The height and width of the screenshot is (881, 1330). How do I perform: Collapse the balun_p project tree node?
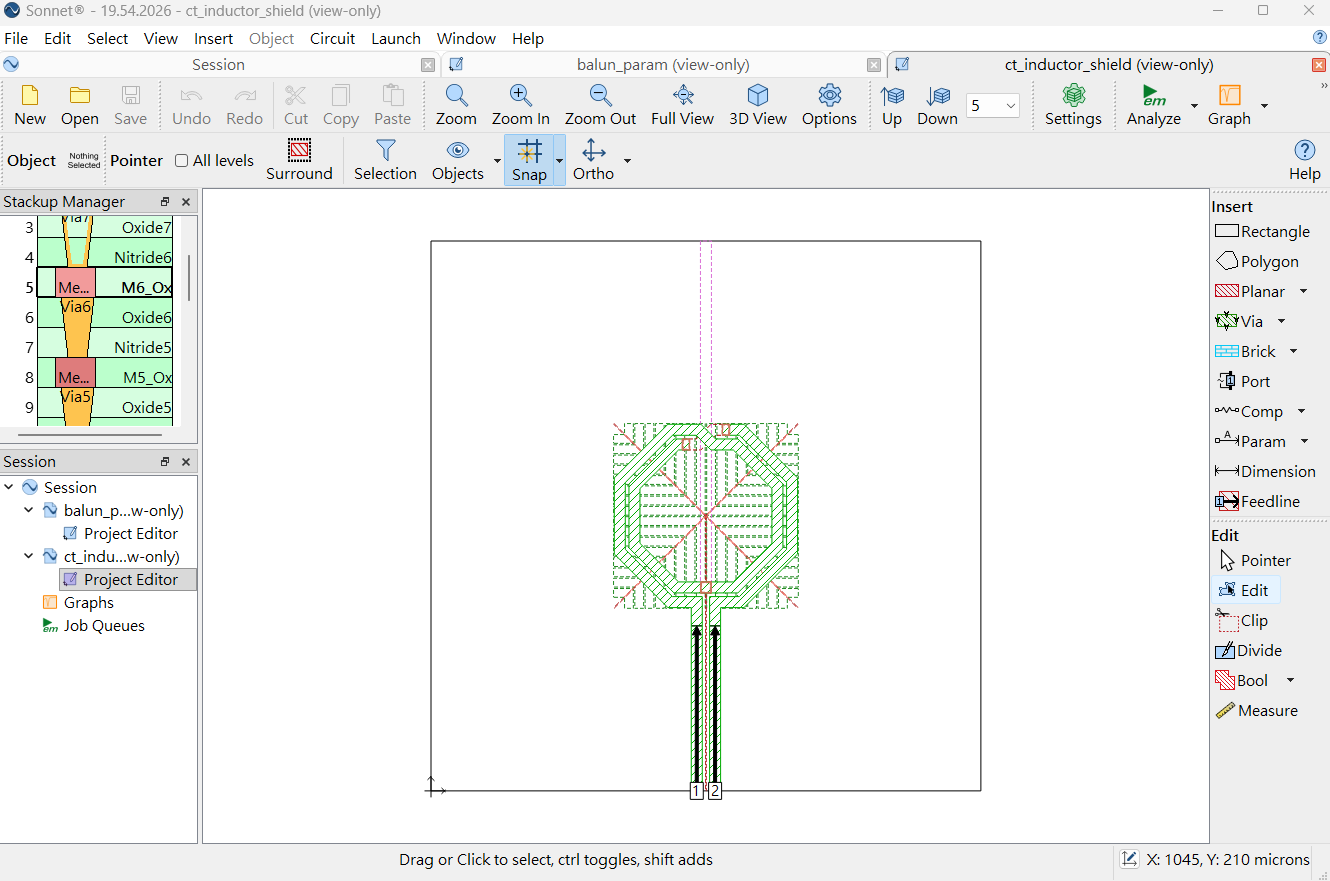[x=29, y=510]
